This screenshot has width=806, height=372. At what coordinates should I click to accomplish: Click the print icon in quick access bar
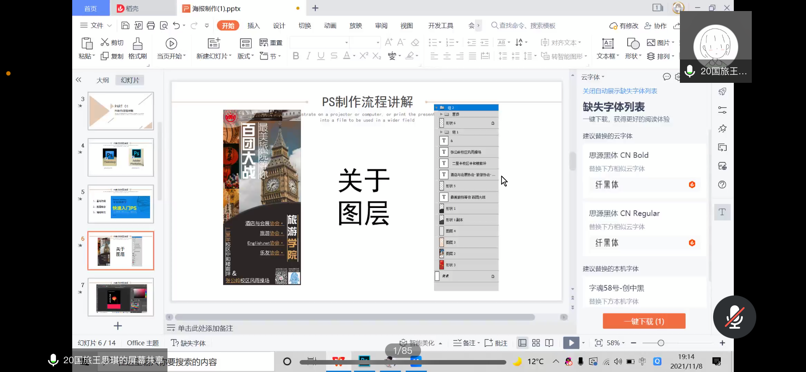click(151, 25)
